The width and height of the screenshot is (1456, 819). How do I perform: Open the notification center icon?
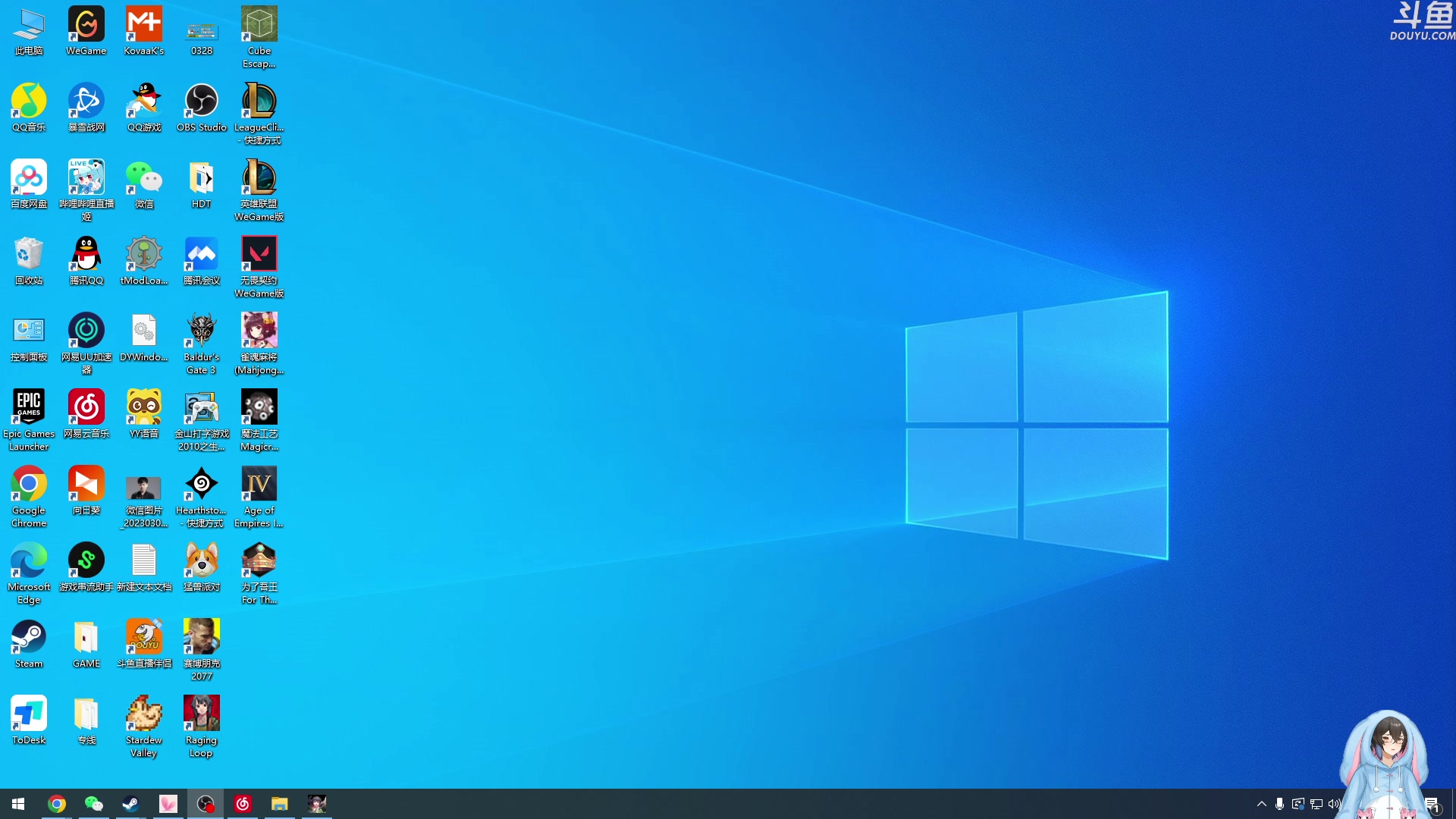[x=1432, y=805]
